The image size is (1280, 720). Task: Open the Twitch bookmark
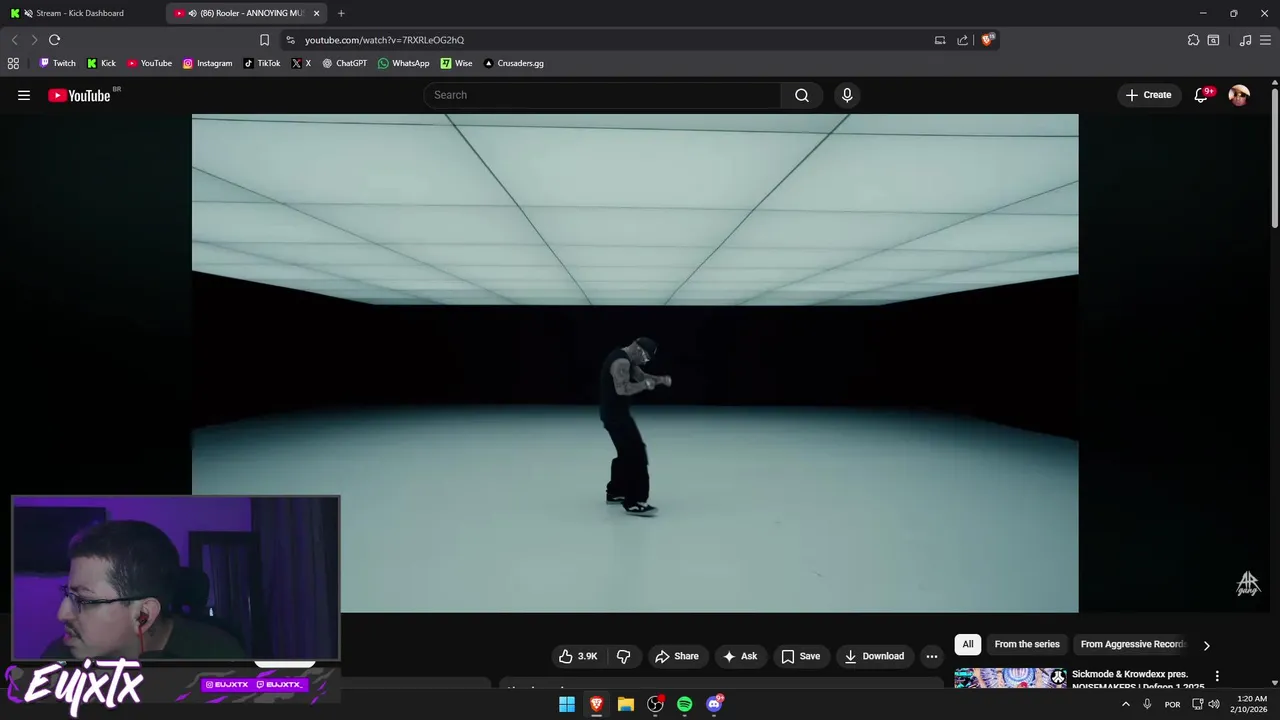click(57, 63)
